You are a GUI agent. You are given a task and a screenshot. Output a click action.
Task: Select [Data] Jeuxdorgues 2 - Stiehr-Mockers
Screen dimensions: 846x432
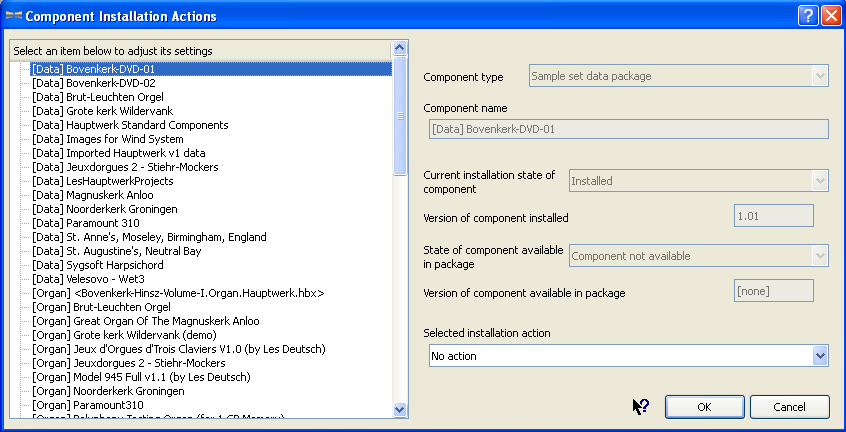pos(125,167)
